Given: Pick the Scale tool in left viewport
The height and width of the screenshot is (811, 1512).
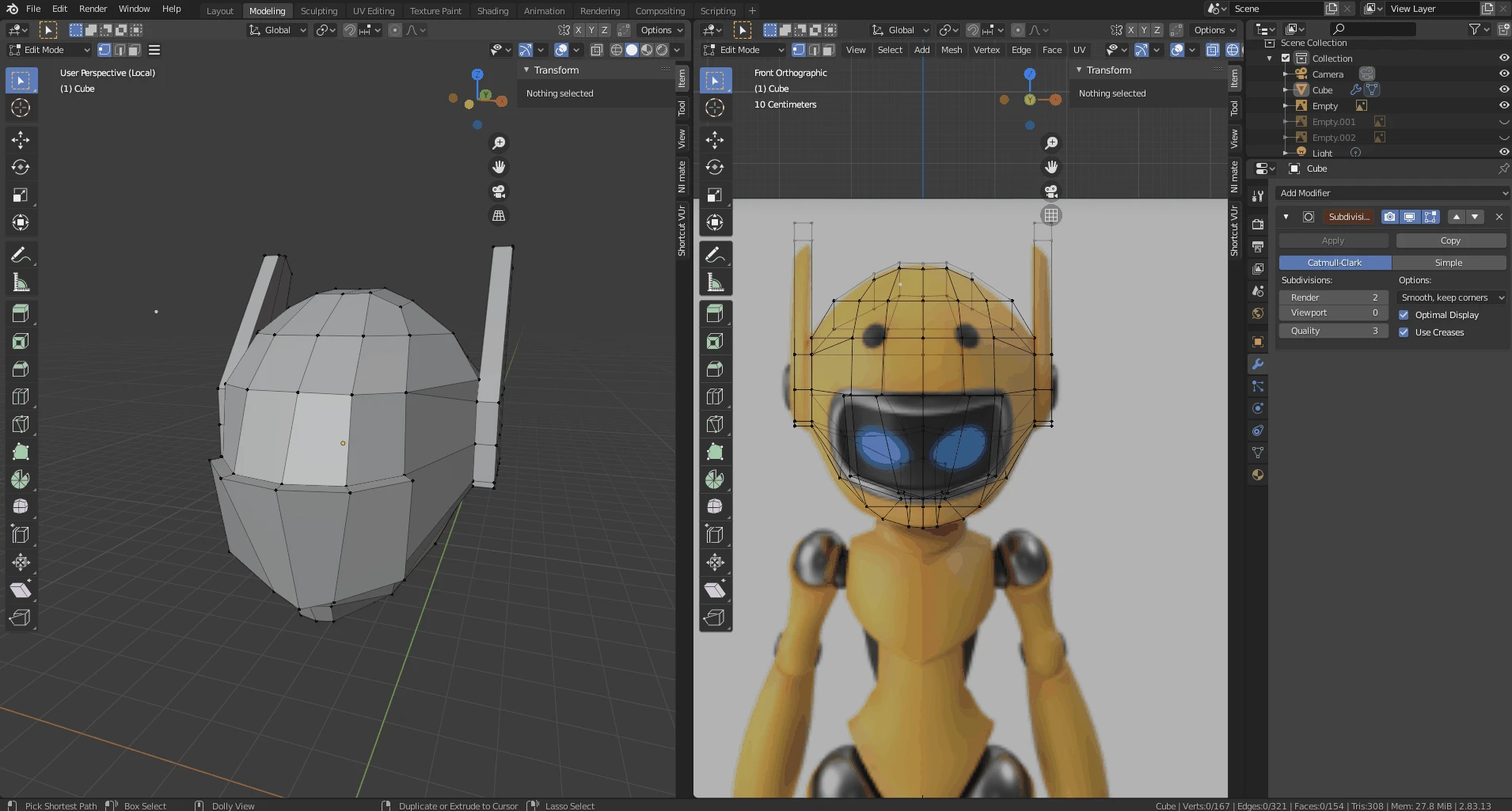Looking at the screenshot, I should pos(21,195).
